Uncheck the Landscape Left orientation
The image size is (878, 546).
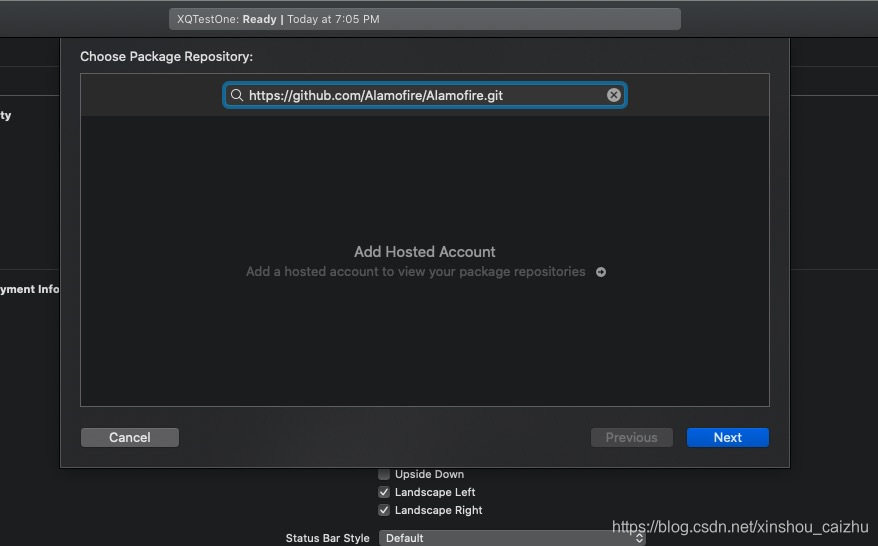click(x=384, y=492)
